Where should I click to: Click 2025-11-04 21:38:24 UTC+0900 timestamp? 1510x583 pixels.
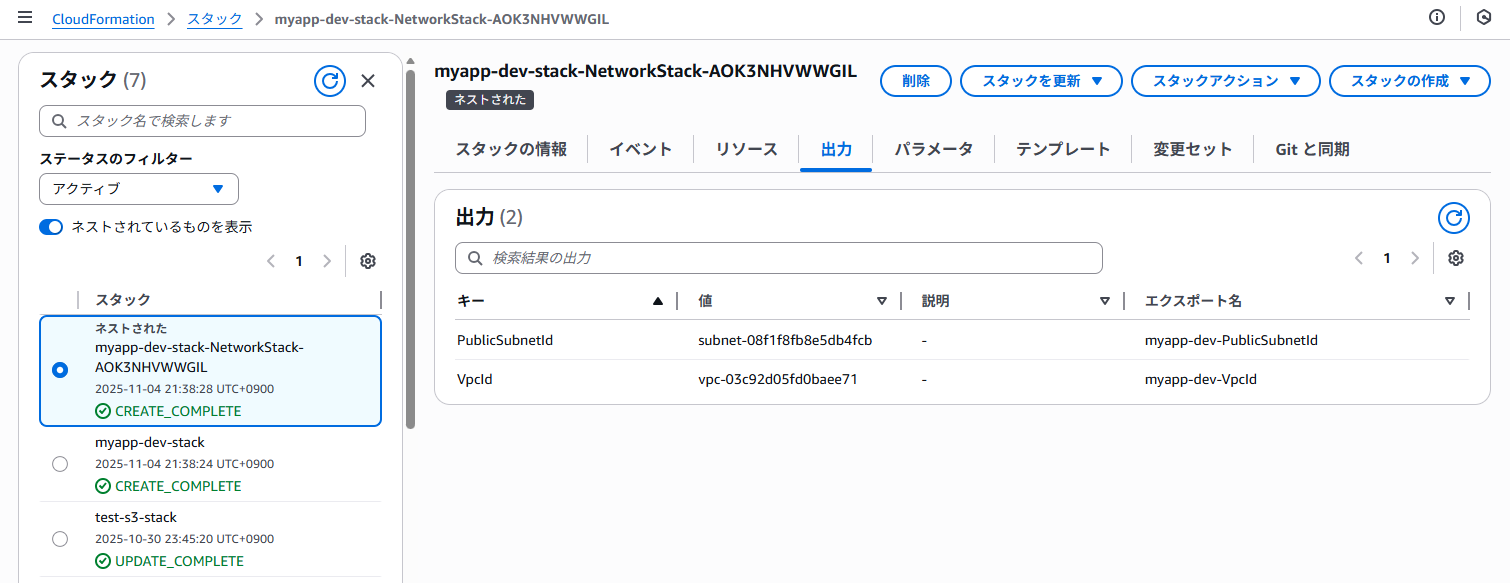[x=184, y=464]
